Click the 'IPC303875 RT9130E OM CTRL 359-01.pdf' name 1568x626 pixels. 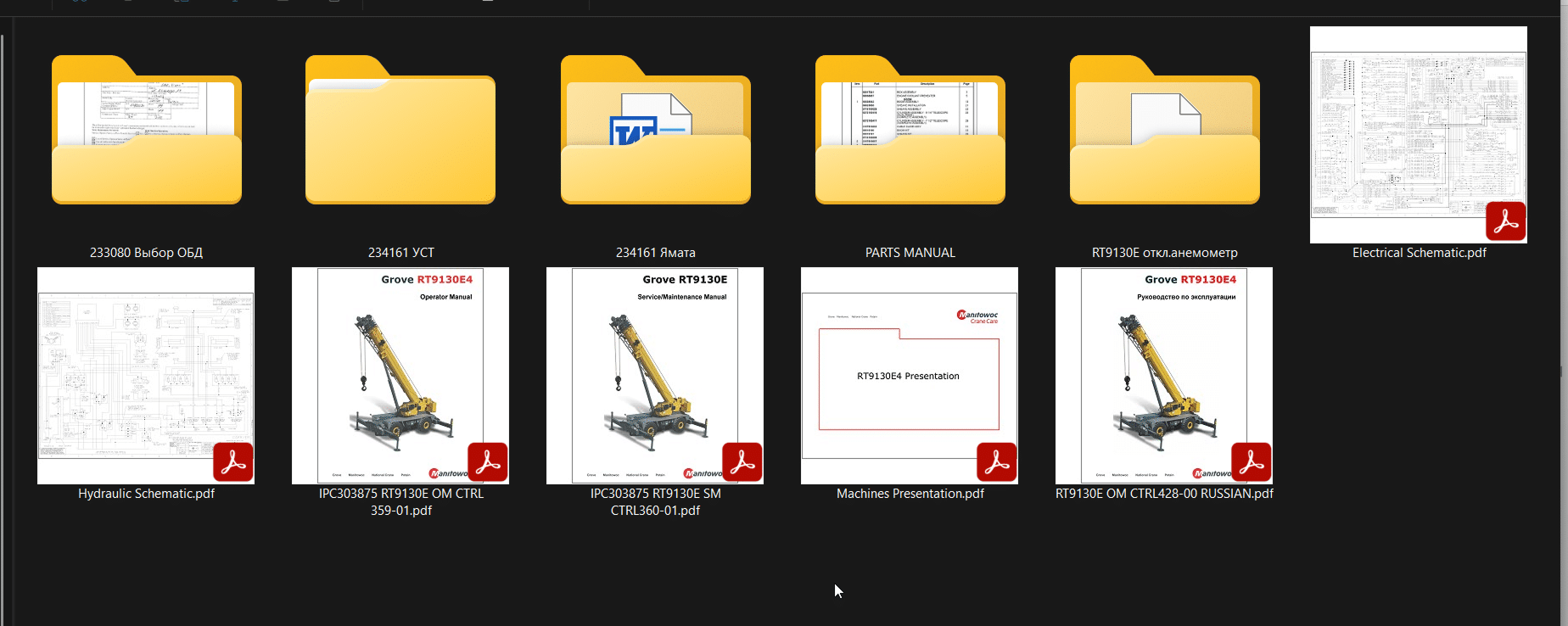[x=401, y=502]
